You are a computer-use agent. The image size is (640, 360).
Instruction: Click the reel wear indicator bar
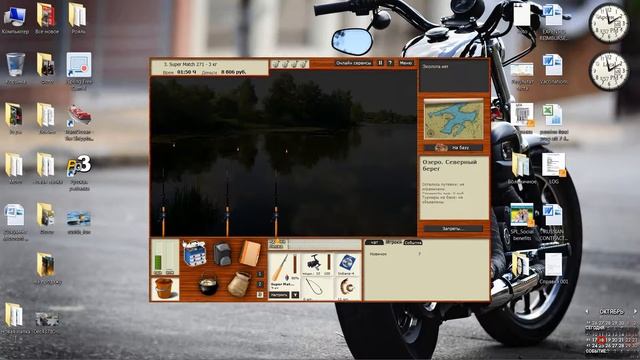pyautogui.click(x=329, y=263)
